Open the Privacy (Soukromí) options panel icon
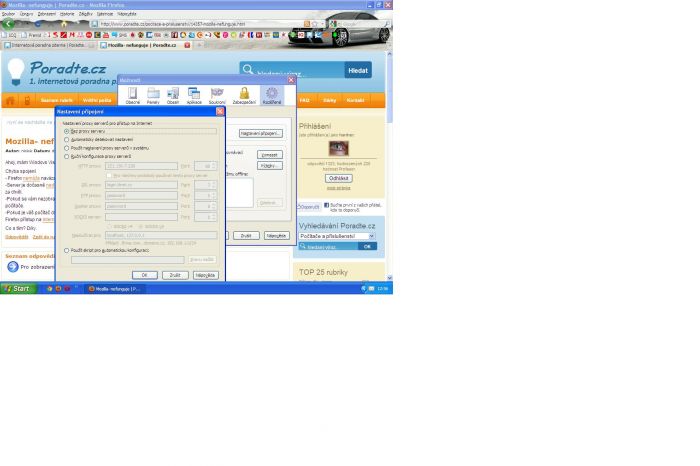The image size is (700, 466). (217, 96)
